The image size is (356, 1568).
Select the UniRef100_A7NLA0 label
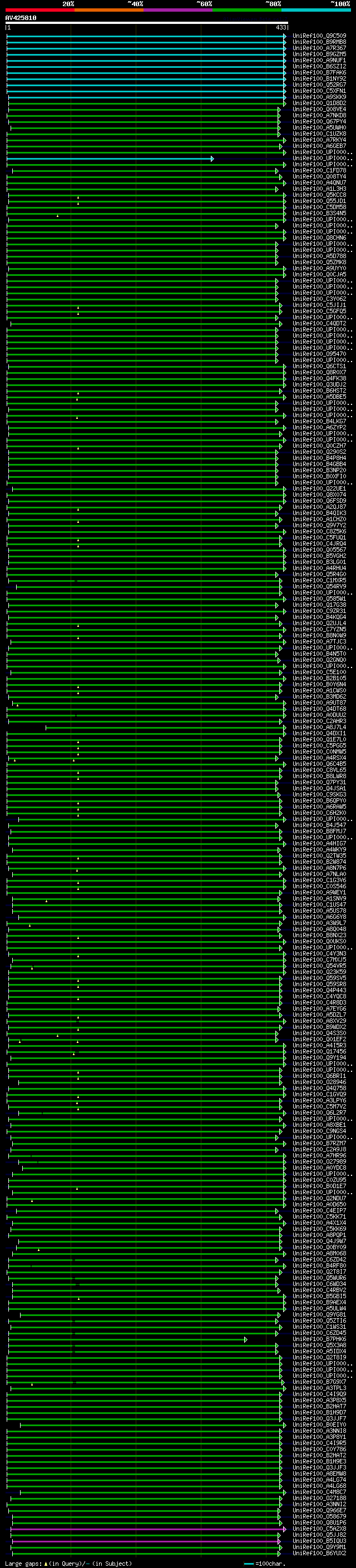(x=319, y=874)
